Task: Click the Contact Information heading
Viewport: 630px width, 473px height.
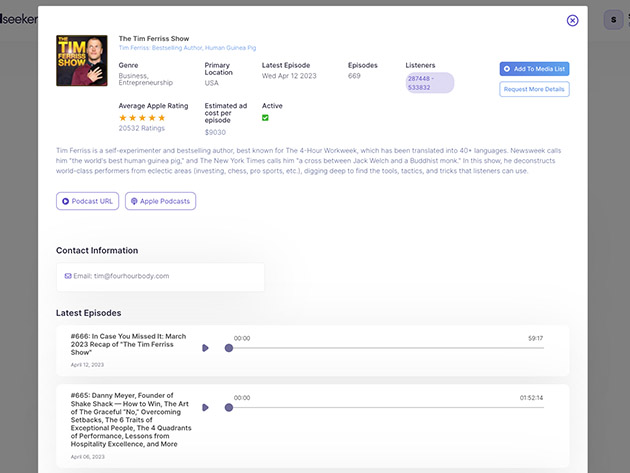Action: [x=97, y=250]
